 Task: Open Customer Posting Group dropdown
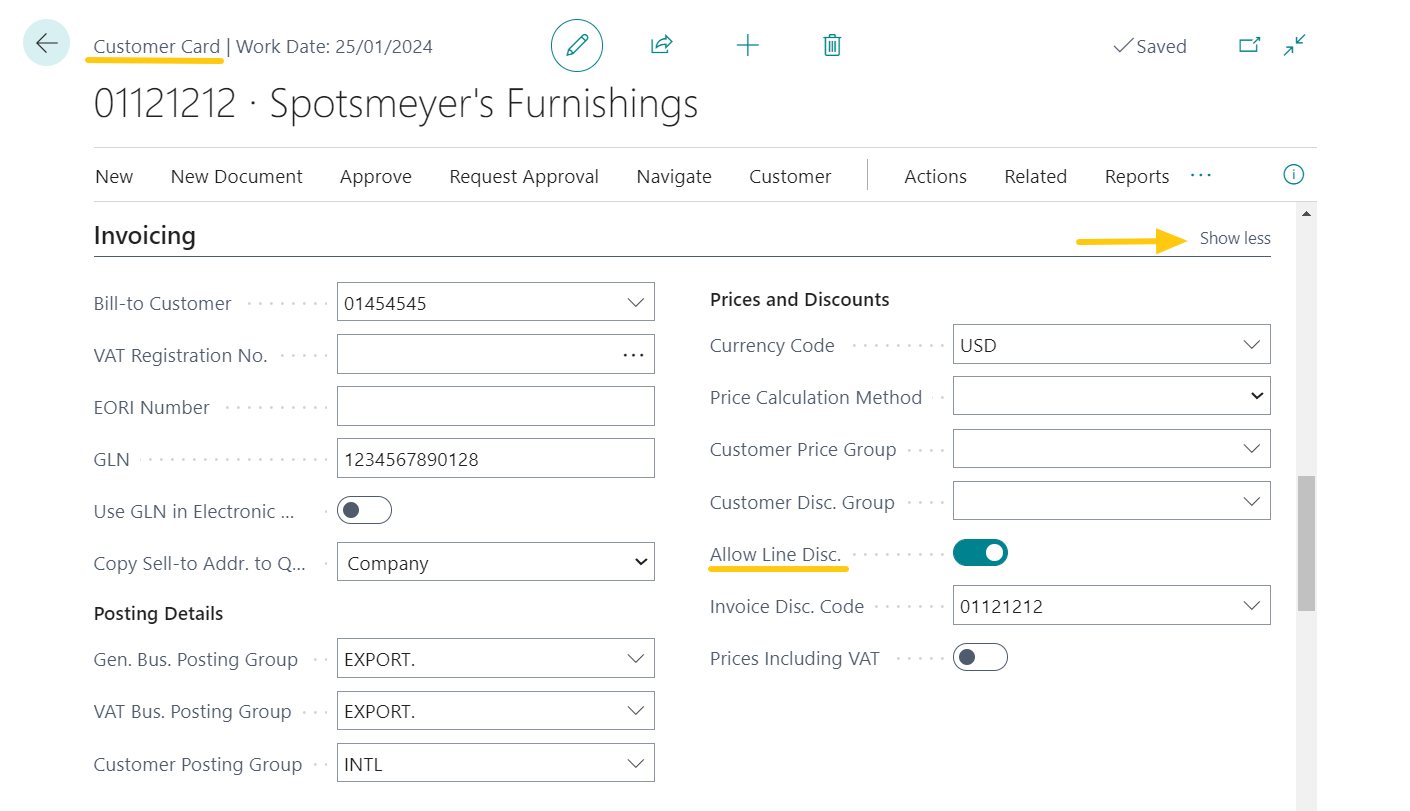pos(635,763)
